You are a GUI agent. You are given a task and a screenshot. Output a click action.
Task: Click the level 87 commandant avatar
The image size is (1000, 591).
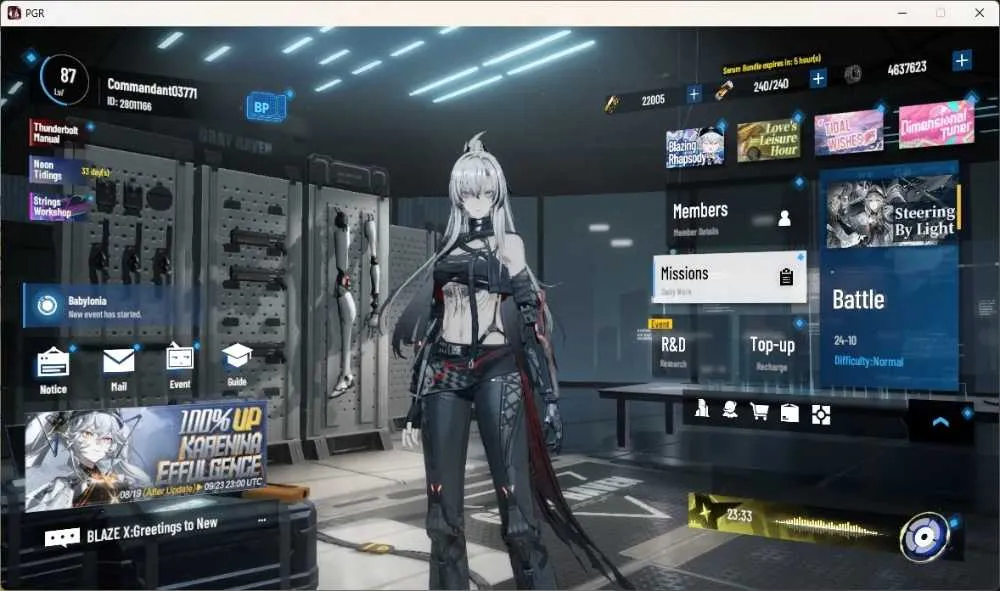pos(65,80)
